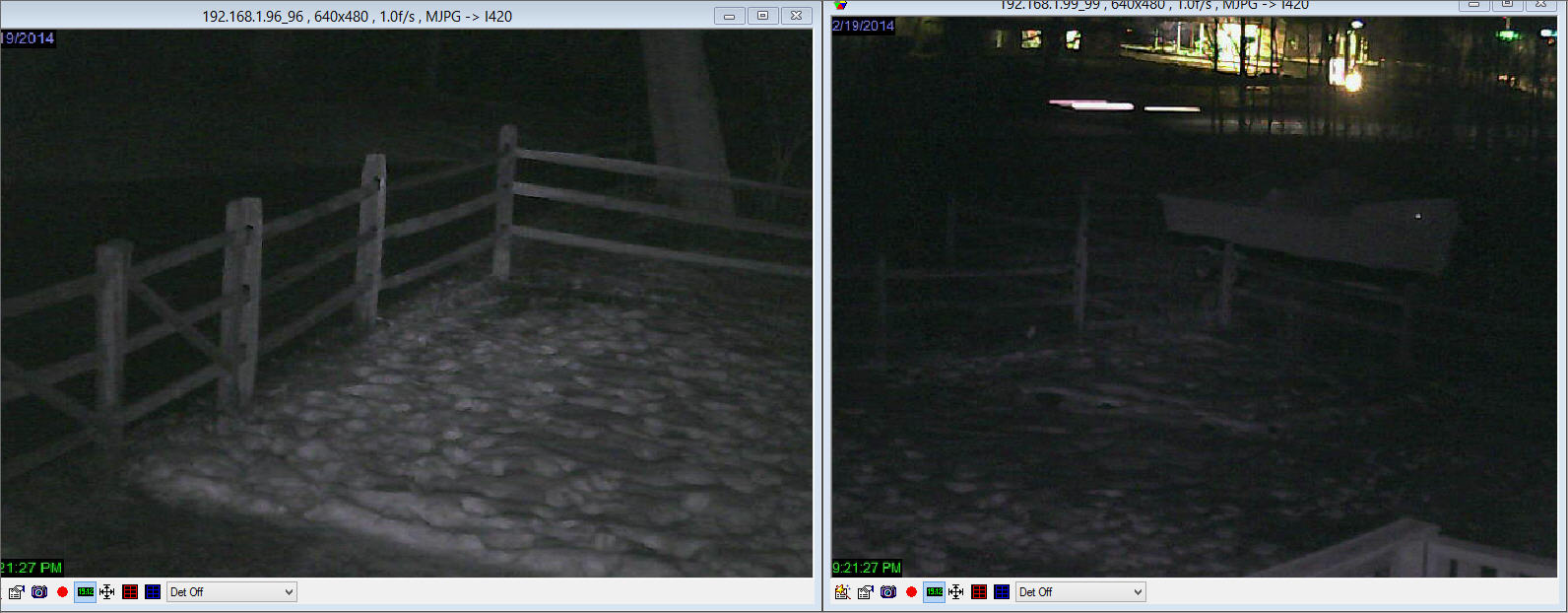
Task: Toggle timestamp overlay on right camera
Action: [x=934, y=592]
